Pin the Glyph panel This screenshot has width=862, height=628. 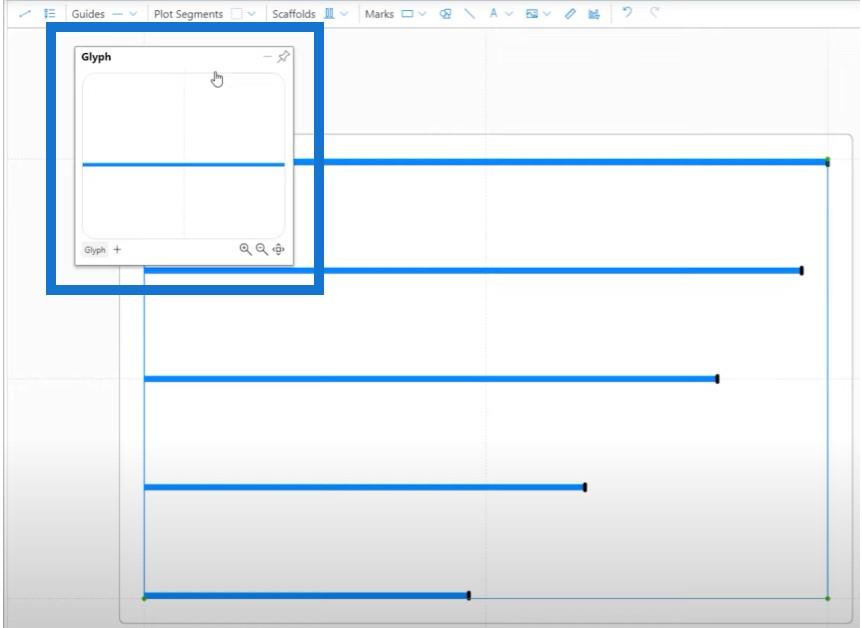click(283, 57)
